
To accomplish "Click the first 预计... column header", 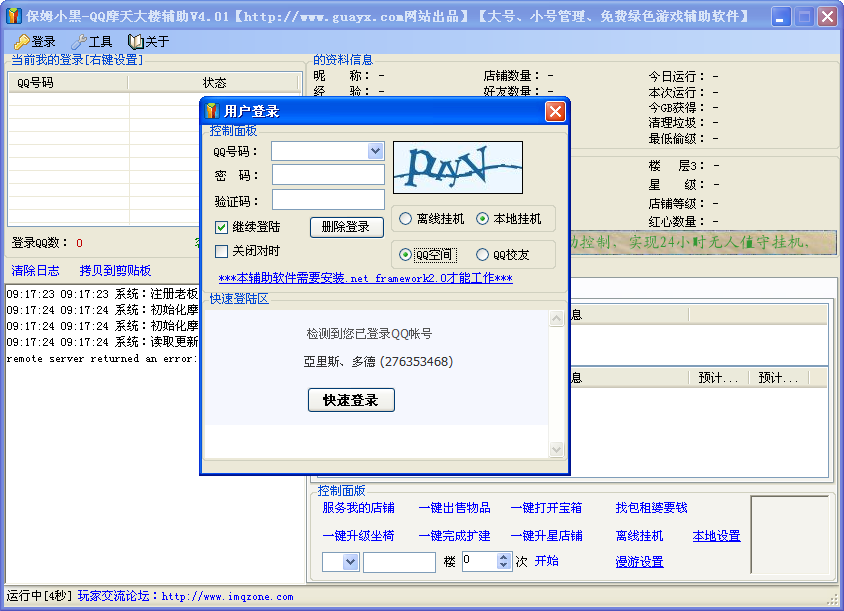I will tap(719, 378).
